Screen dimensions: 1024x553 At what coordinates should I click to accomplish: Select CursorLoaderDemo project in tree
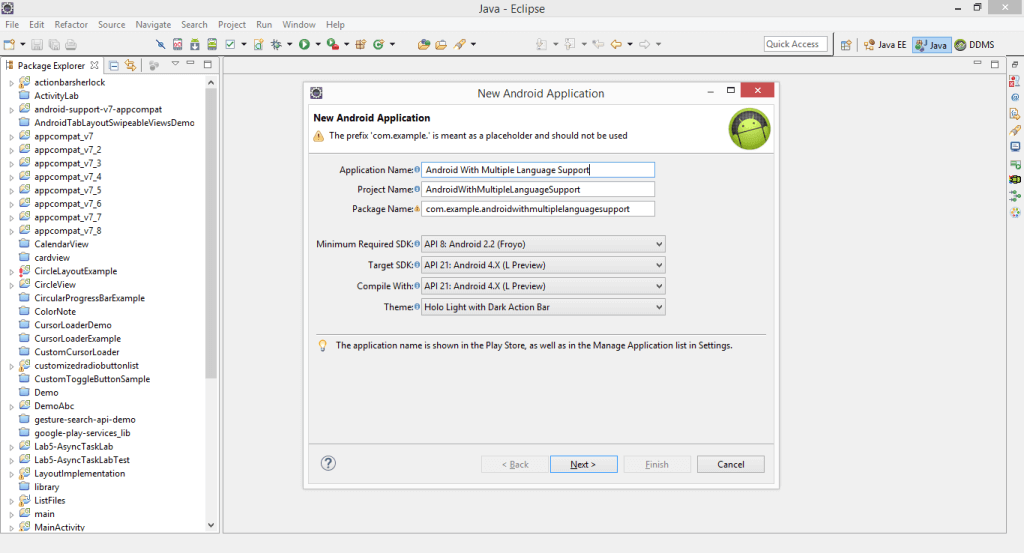(72, 325)
